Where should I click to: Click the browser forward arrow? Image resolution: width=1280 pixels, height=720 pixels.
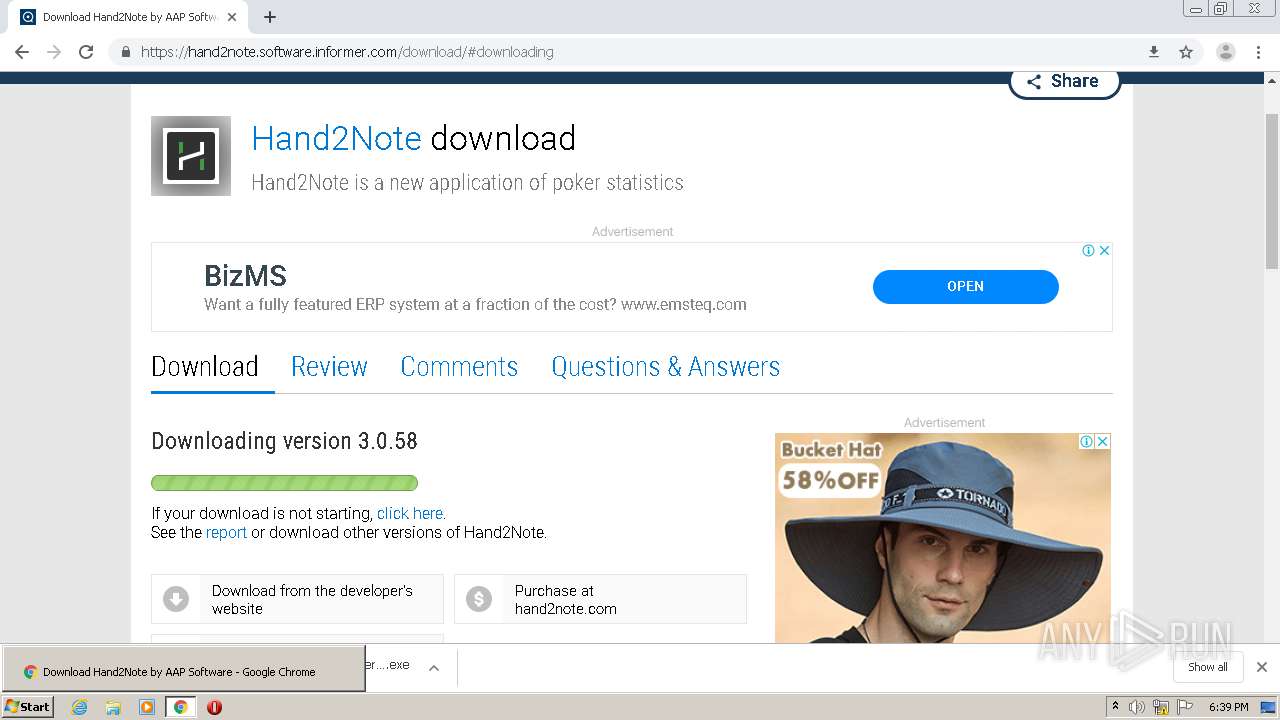pyautogui.click(x=54, y=52)
